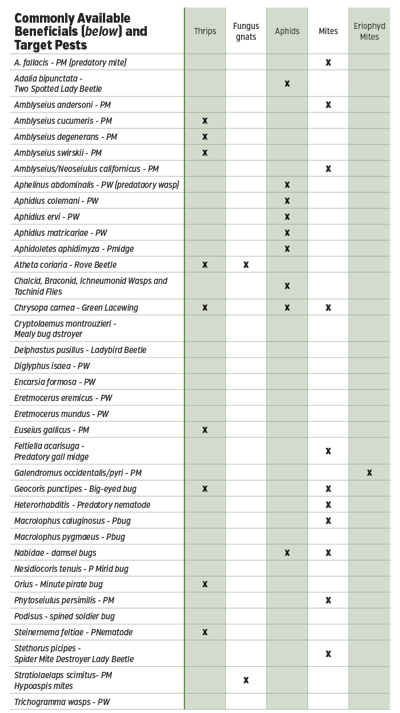Select row 'Nabidae - damsel bugs'
The height and width of the screenshot is (713, 400).
click(x=200, y=553)
